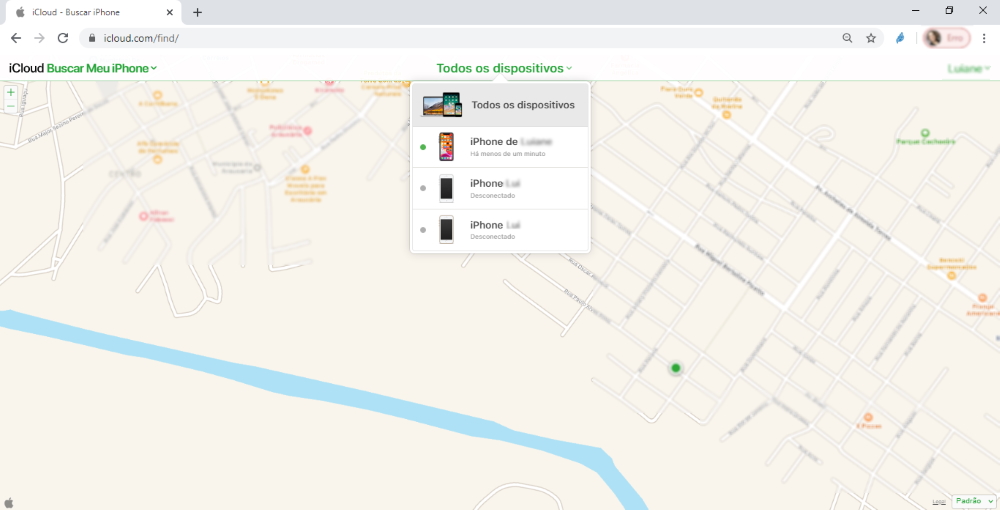
Task: Click the padlock site info icon
Action: (x=92, y=38)
